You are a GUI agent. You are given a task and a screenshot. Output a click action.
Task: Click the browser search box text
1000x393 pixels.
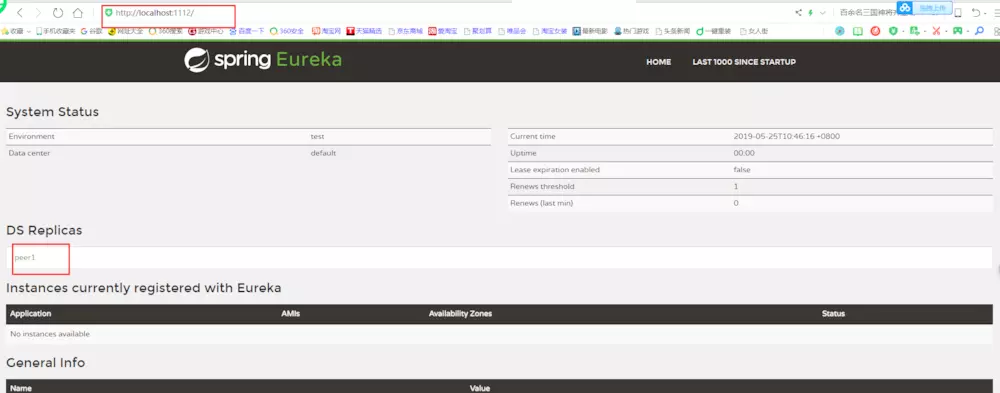867,12
